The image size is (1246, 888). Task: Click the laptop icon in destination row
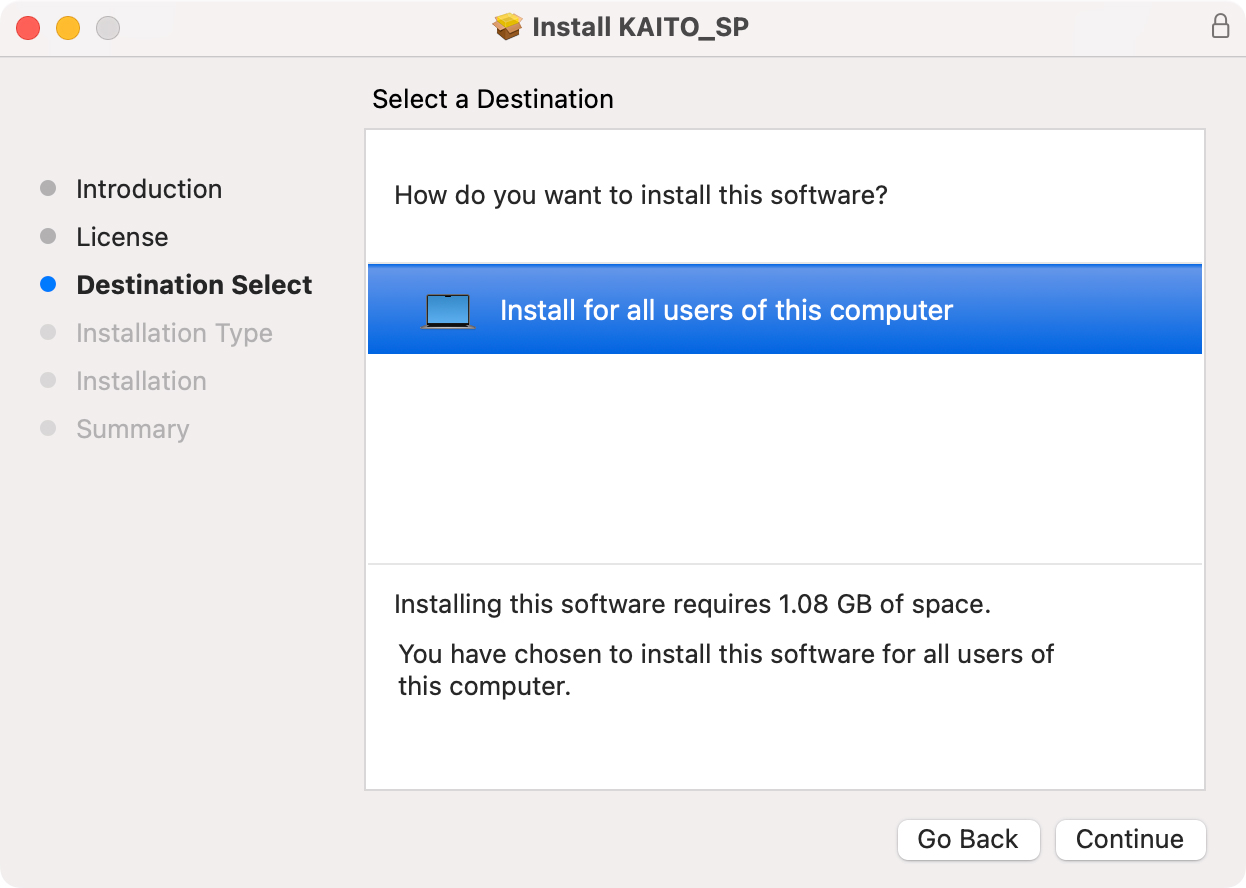(448, 311)
